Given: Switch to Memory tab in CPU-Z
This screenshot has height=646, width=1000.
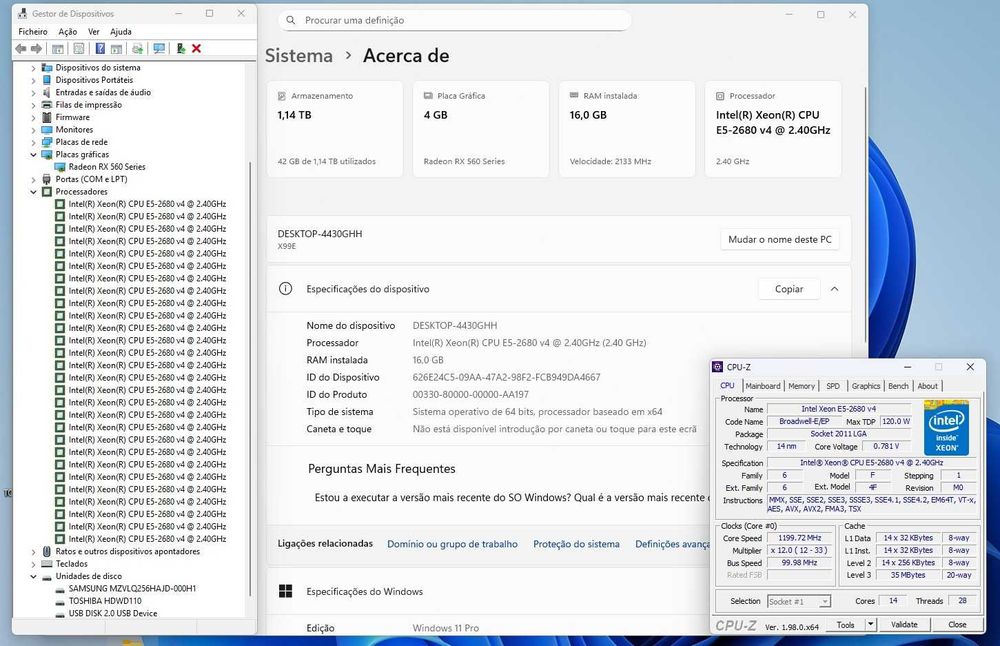Looking at the screenshot, I should [801, 386].
